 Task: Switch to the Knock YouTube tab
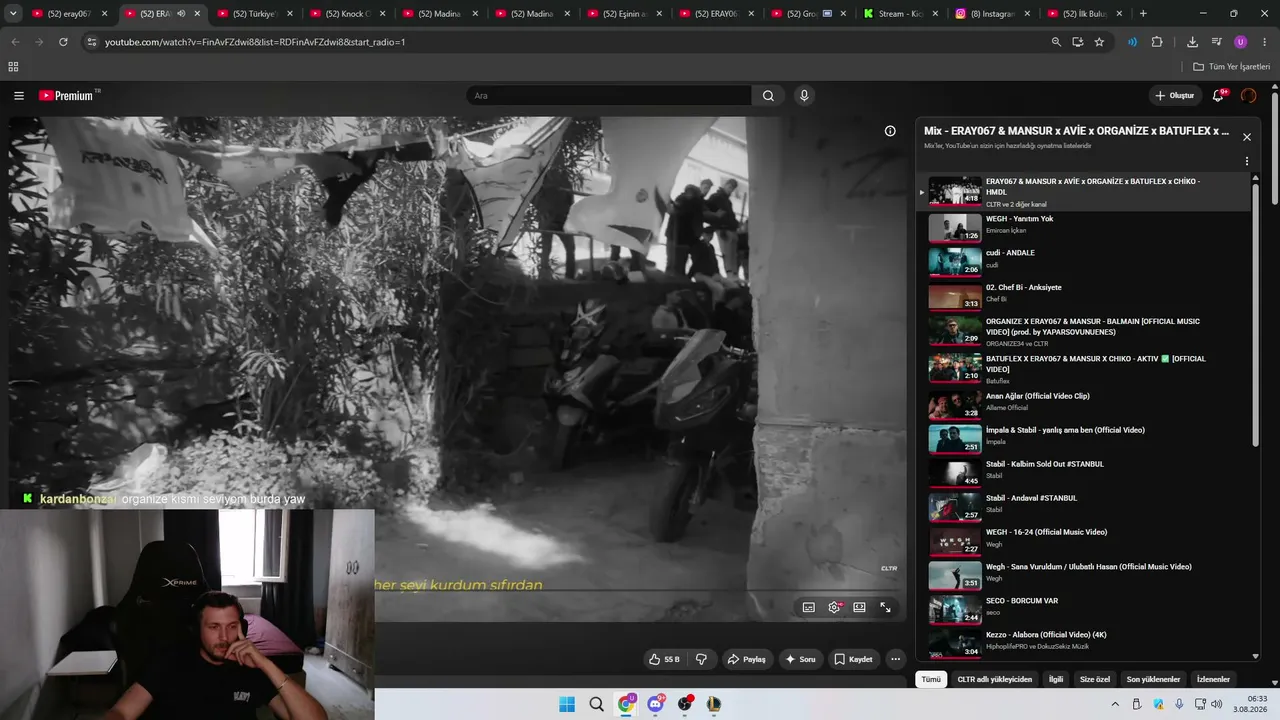(x=347, y=14)
